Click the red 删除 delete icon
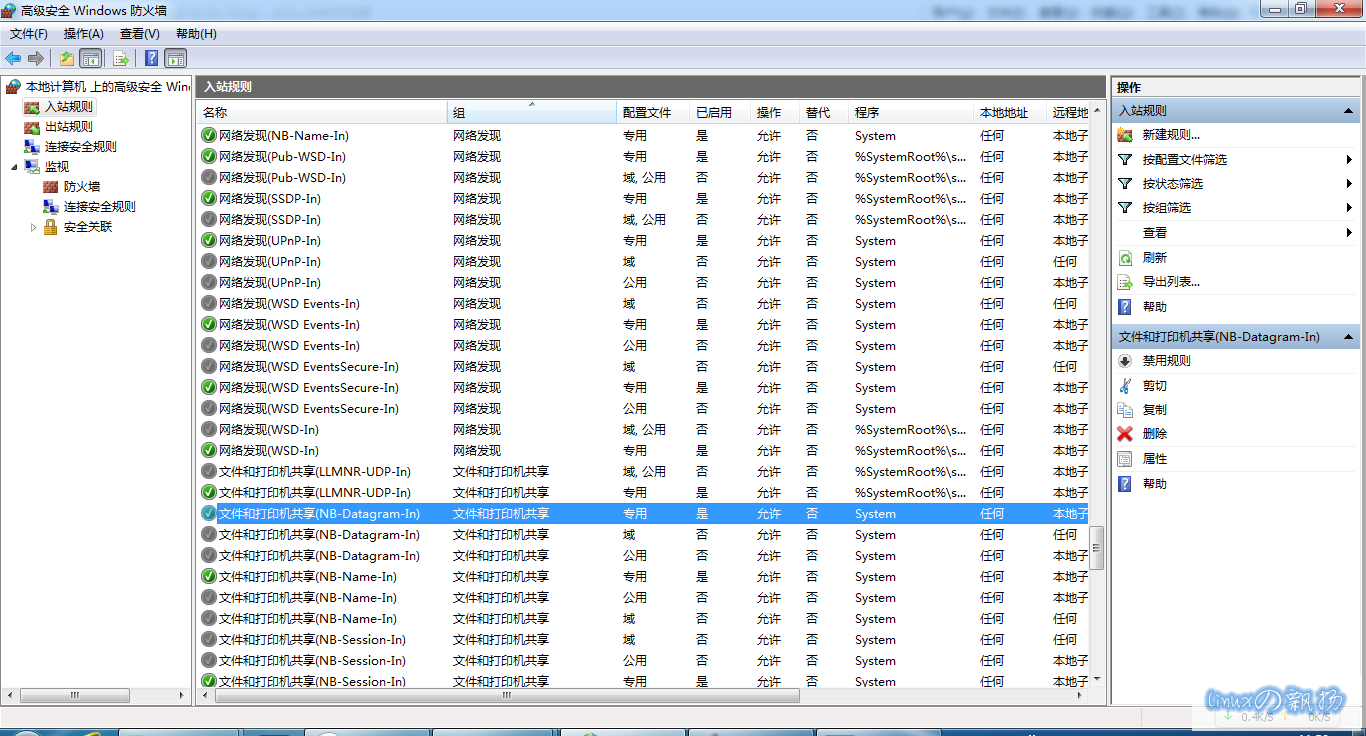The image size is (1366, 736). coord(1125,434)
